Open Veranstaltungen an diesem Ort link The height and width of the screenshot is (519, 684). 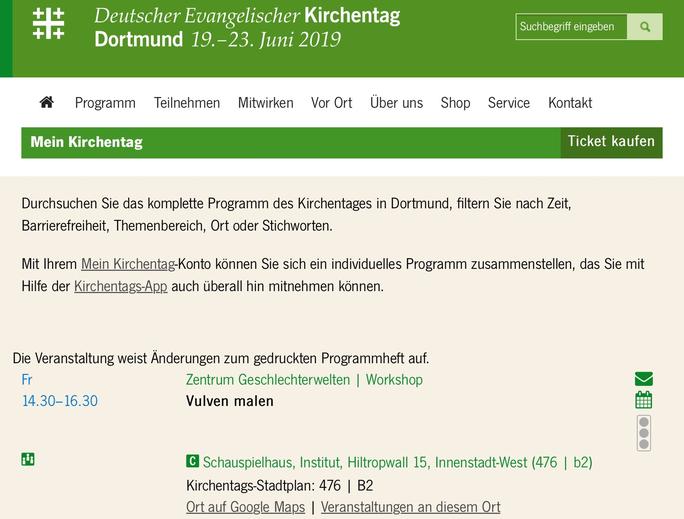410,507
